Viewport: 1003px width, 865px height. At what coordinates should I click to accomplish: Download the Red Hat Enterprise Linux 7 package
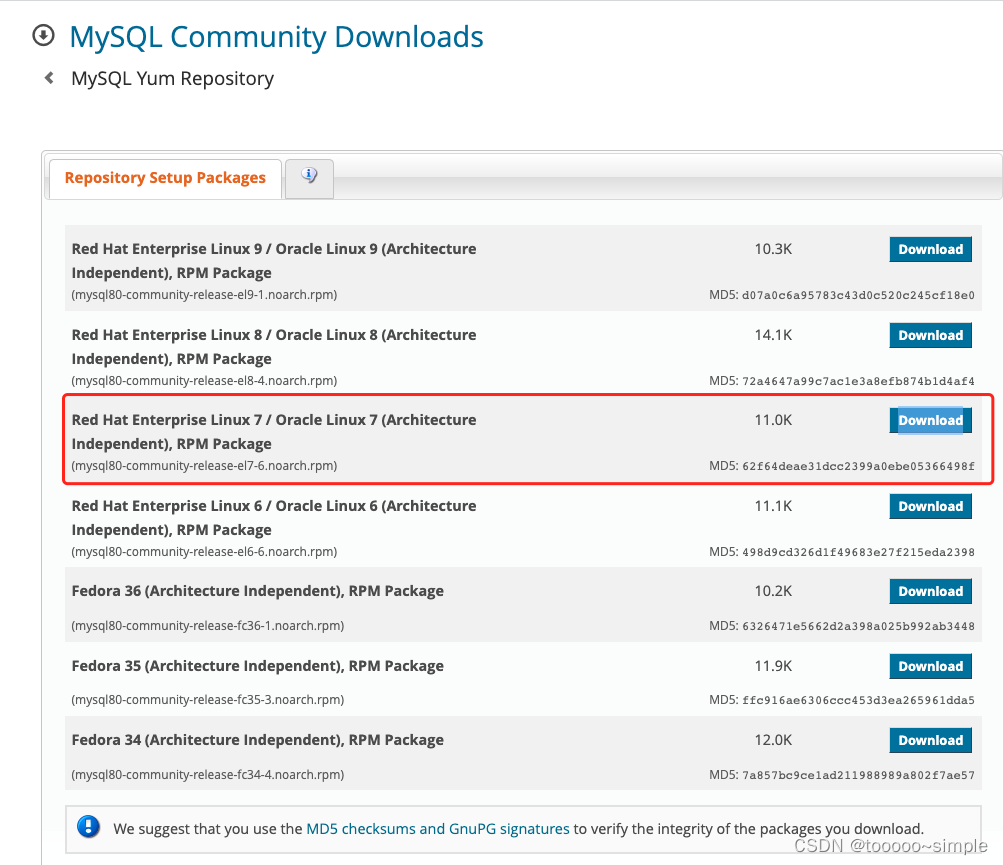(x=930, y=420)
